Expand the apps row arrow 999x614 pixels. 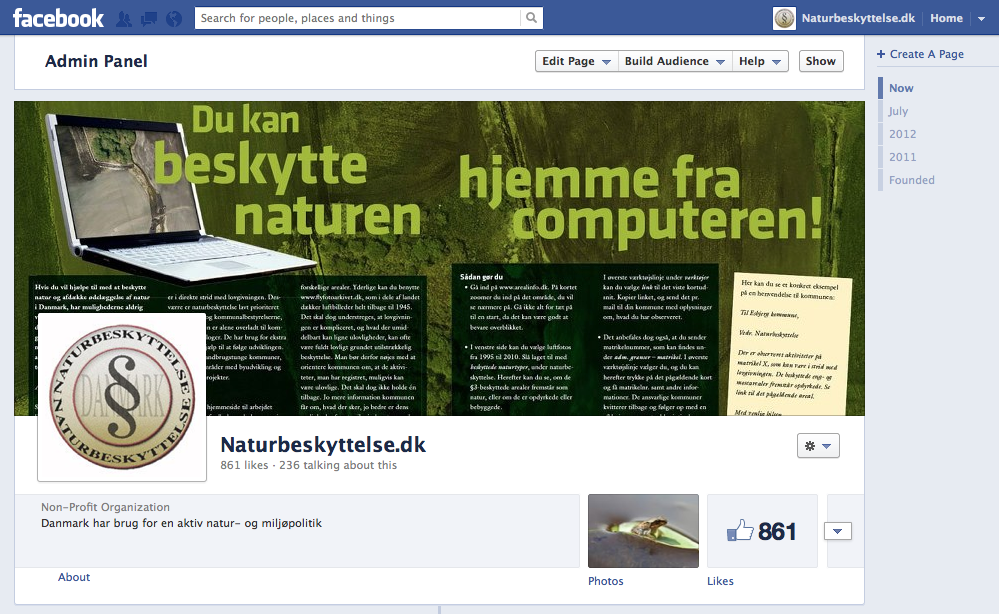(x=838, y=531)
